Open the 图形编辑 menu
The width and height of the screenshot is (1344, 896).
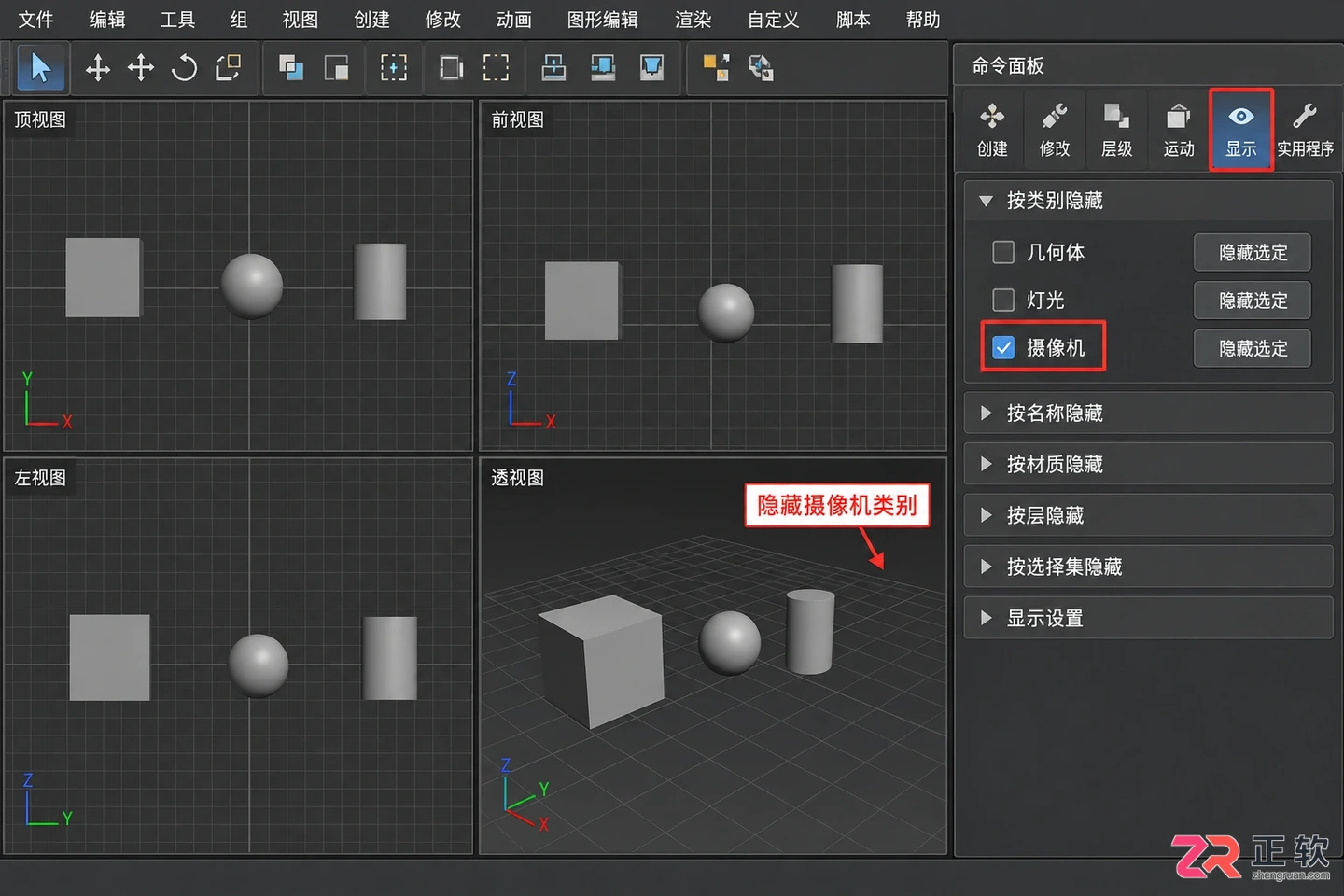[x=603, y=20]
